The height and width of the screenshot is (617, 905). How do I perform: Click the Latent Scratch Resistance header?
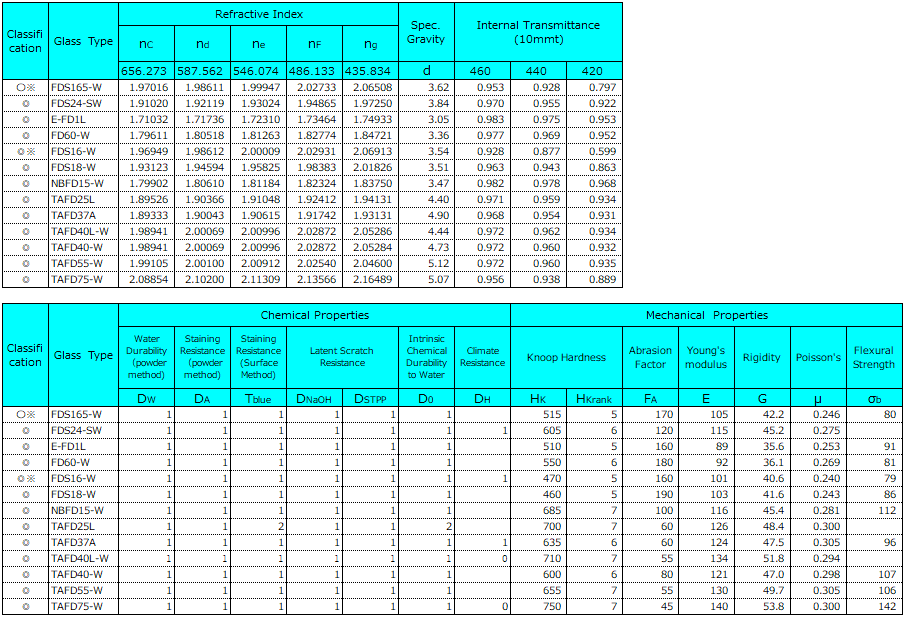(342, 357)
